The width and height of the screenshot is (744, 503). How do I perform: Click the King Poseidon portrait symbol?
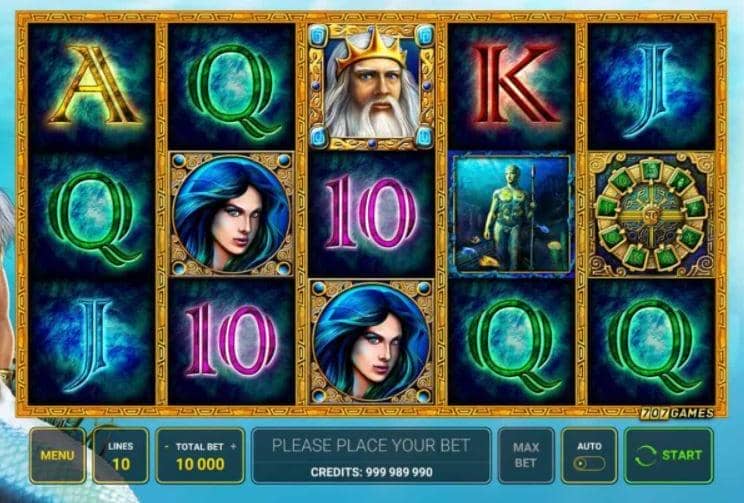tap(371, 87)
